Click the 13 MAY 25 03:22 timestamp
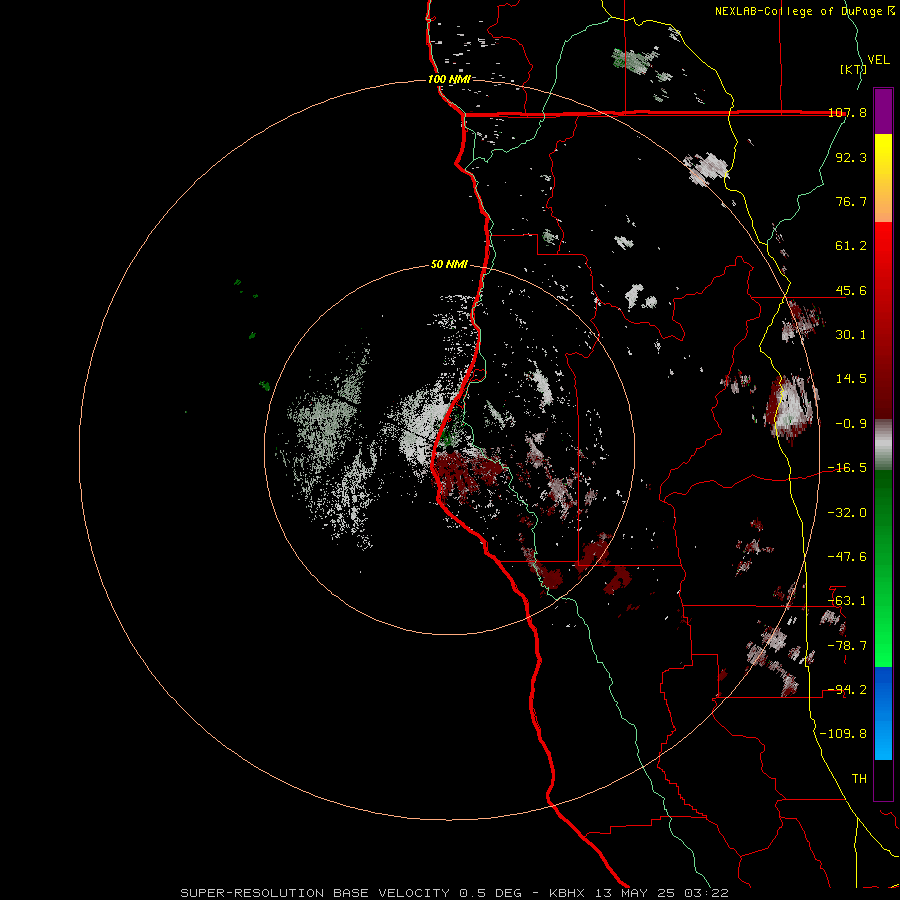Image resolution: width=900 pixels, height=900 pixels. (660, 893)
